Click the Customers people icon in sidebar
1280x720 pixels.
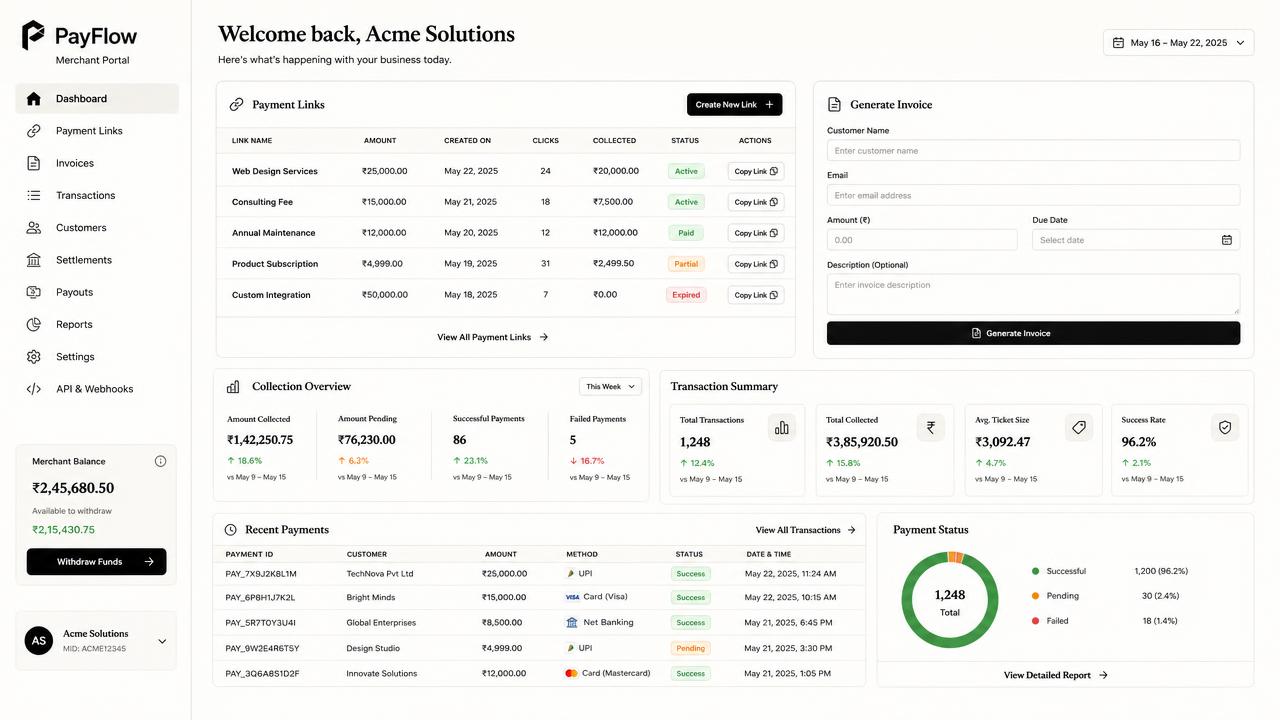pos(34,228)
